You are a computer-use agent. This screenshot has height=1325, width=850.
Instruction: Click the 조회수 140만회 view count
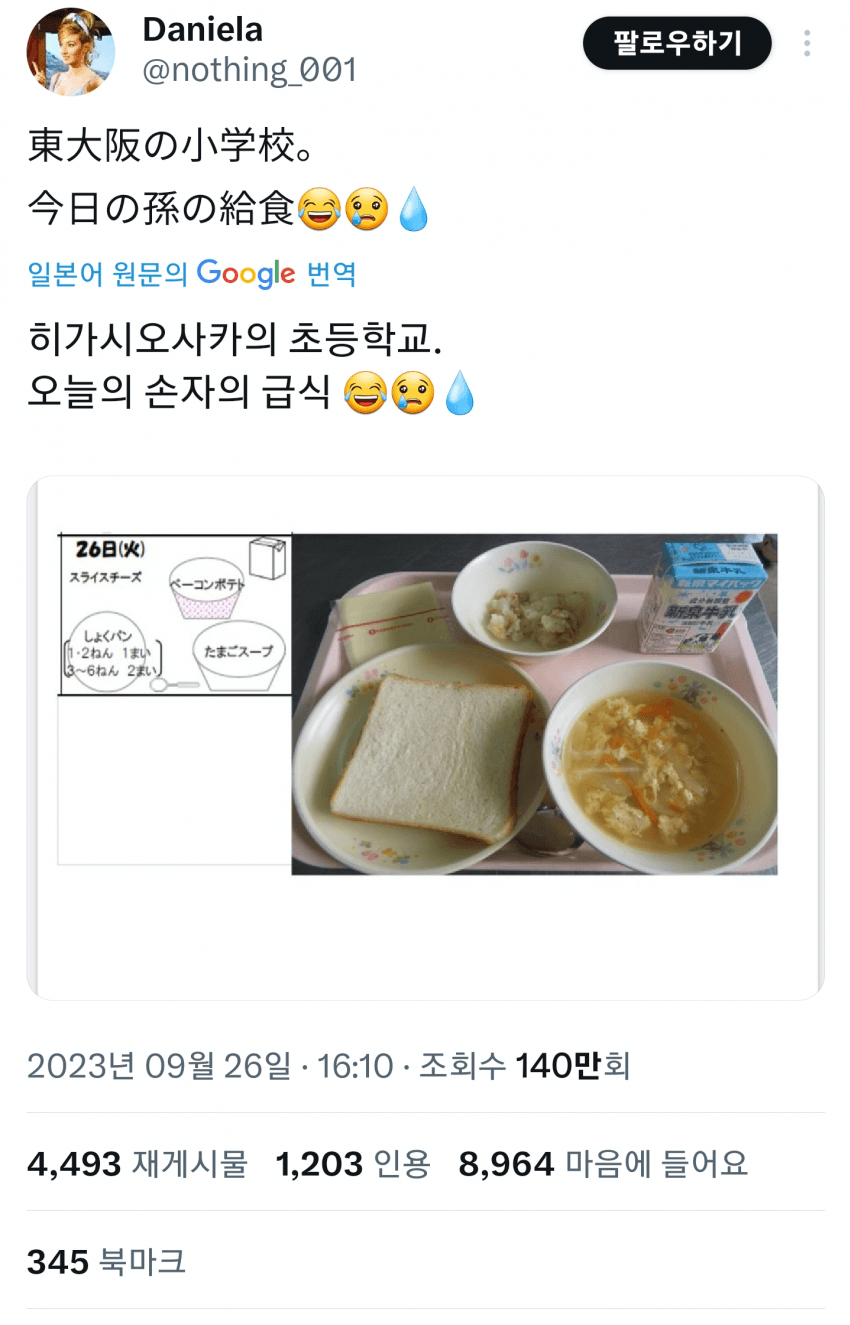[524, 1066]
